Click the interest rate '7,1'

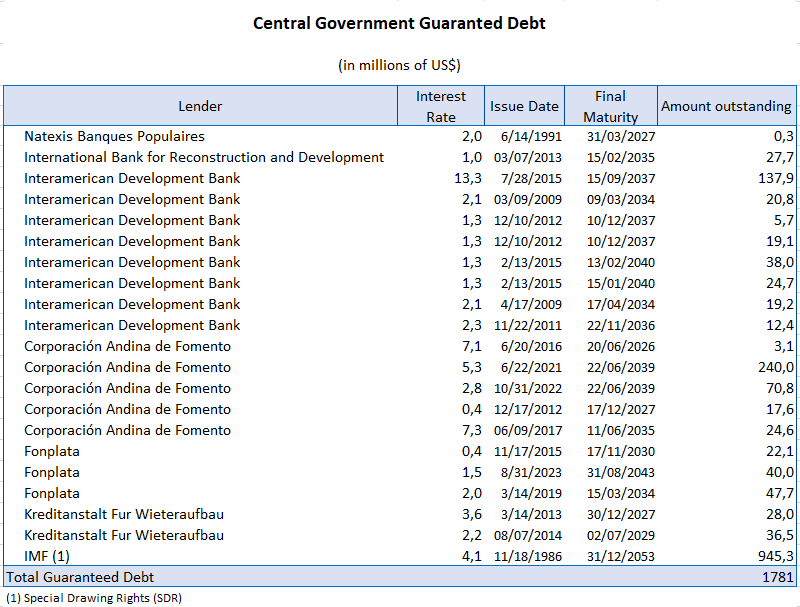(472, 346)
